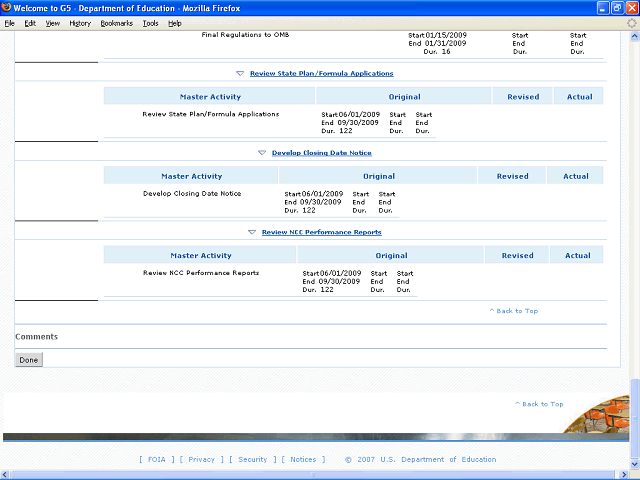This screenshot has height=480, width=640.
Task: Open the Security footer link
Action: tap(252, 460)
